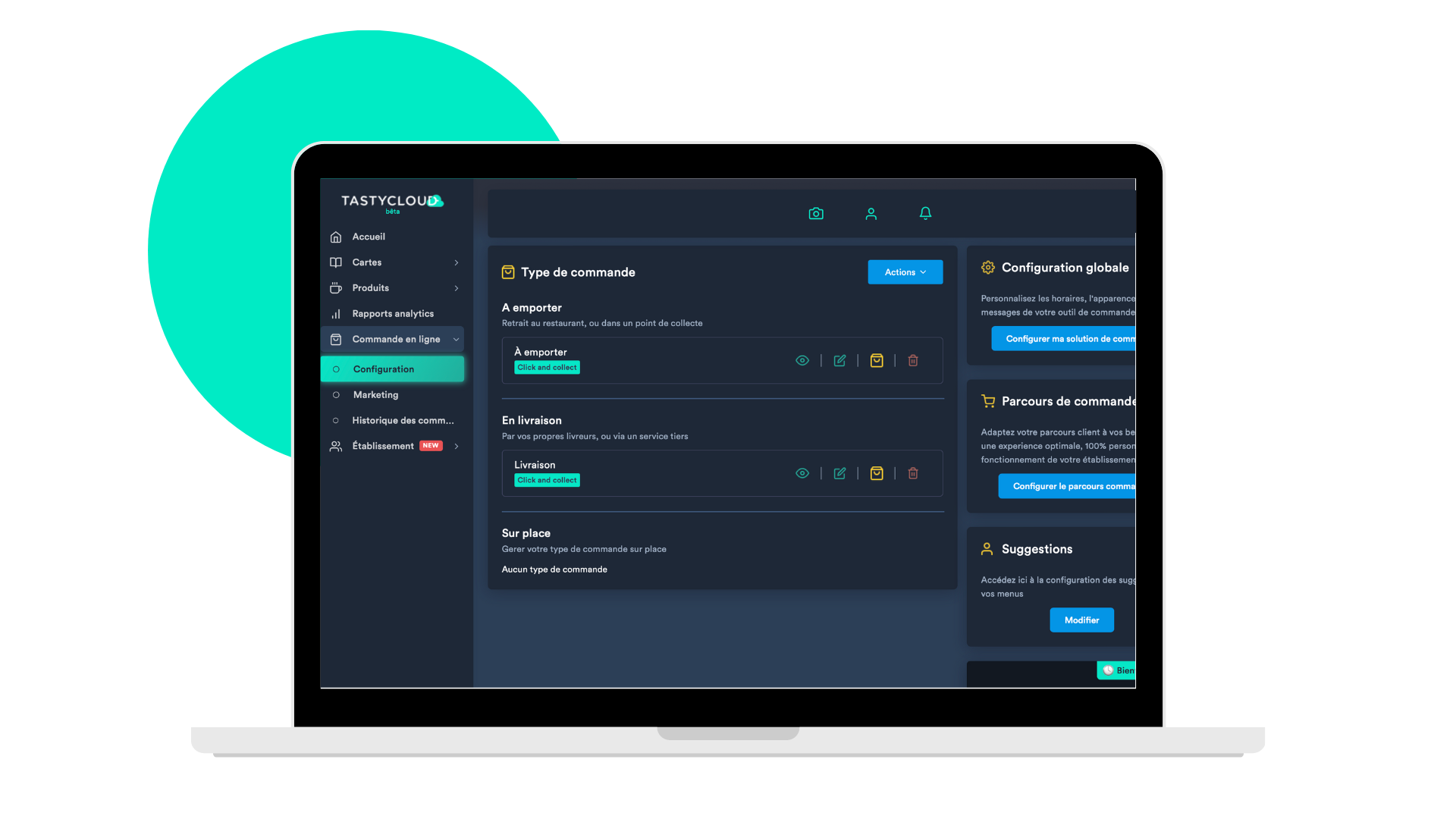Click the notification bell icon
Screen dimensions: 1456x819
point(926,213)
